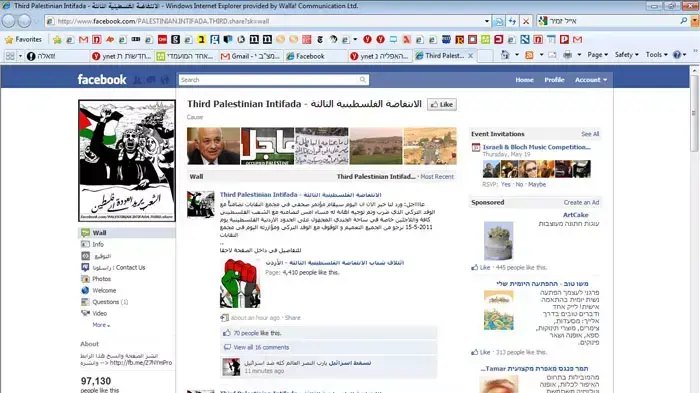This screenshot has width=700, height=393.
Task: Open the Print icon dropdown arrow
Action: tap(579, 55)
